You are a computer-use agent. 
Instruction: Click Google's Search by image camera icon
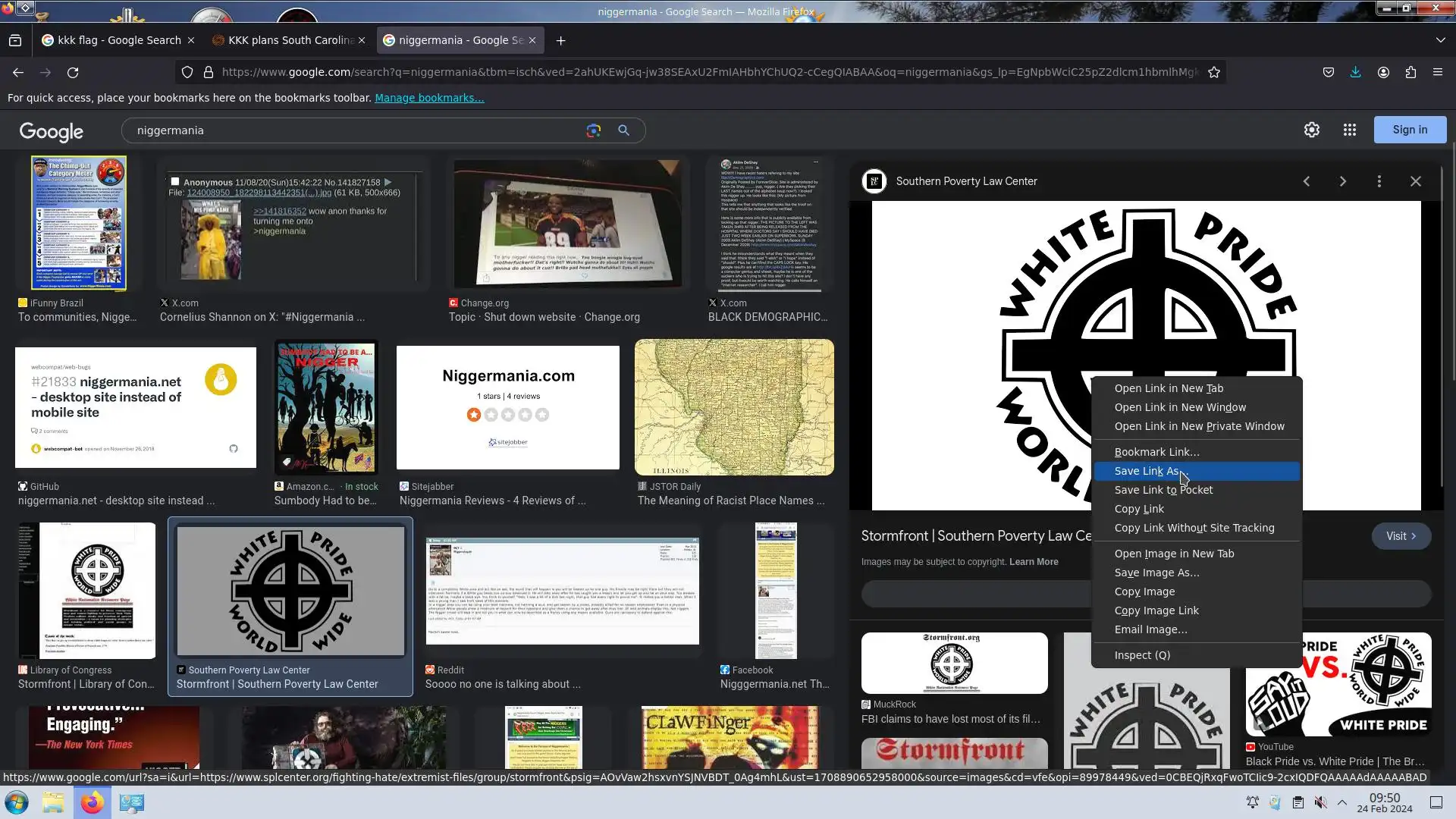(x=593, y=130)
